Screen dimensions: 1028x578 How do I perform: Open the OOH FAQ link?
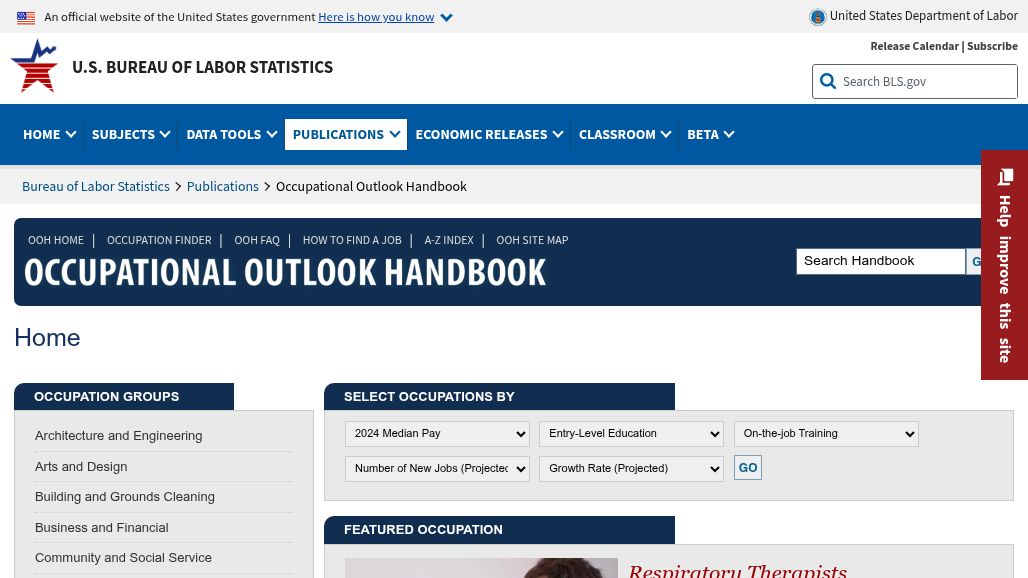[x=257, y=240]
